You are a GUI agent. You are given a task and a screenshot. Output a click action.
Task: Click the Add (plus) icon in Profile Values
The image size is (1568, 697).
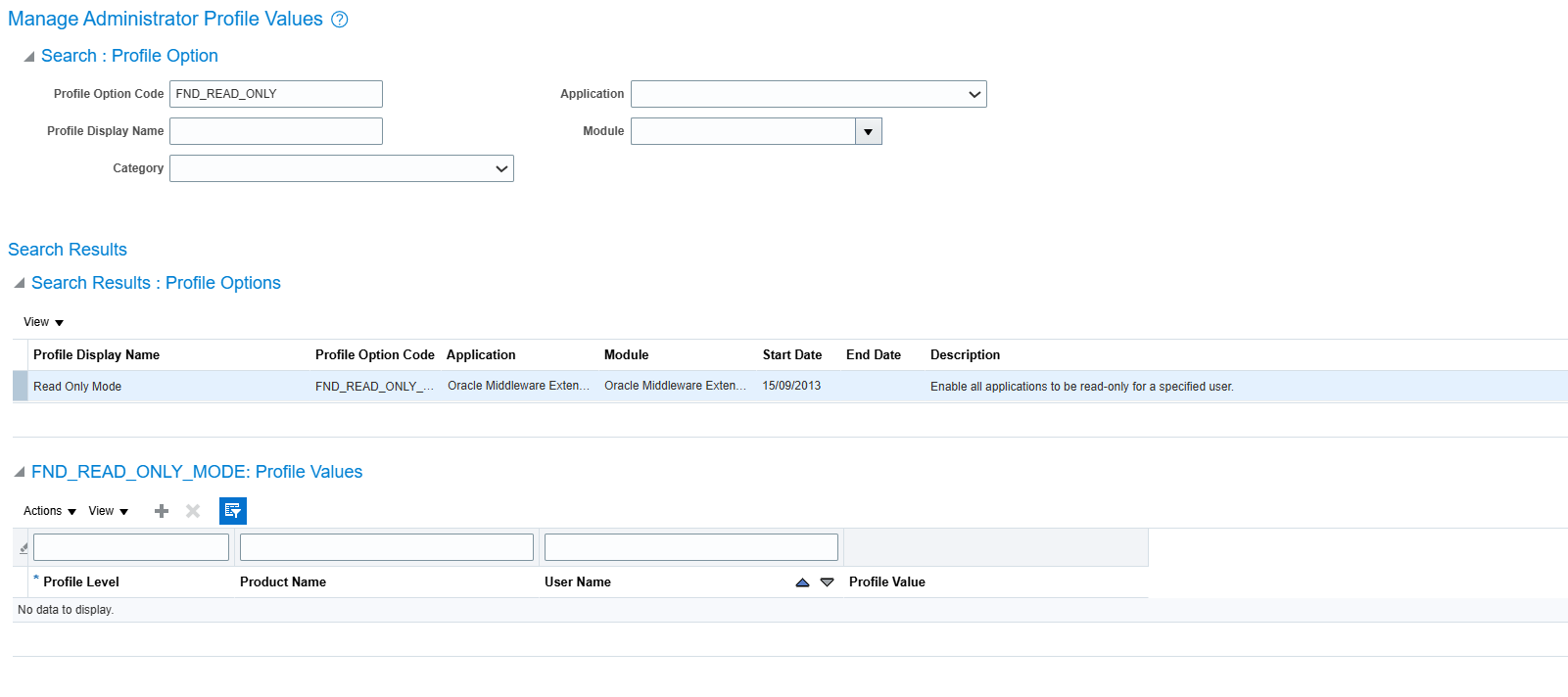coord(162,511)
